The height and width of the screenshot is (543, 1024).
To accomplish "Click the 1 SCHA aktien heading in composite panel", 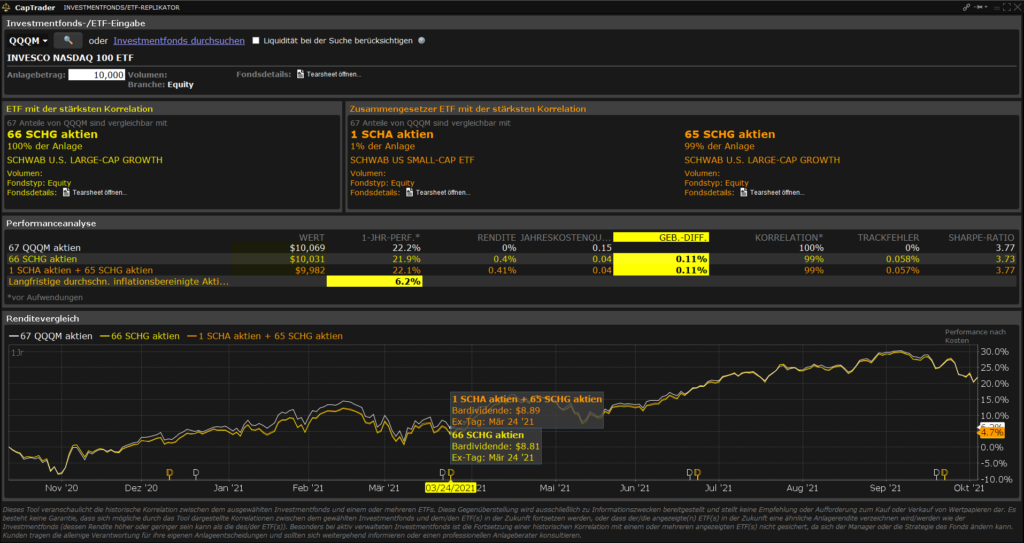I will 392,135.
